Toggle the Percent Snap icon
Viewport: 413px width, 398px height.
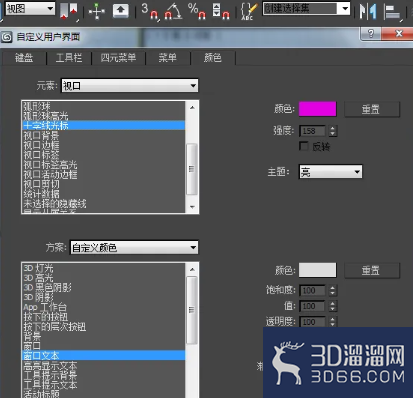point(197,11)
